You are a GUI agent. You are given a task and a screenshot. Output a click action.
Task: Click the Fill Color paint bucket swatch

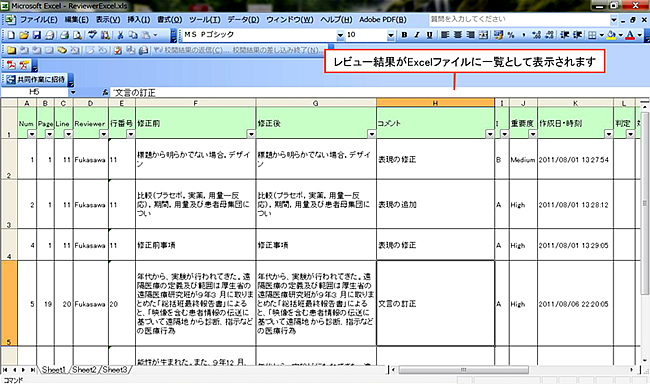pos(611,35)
